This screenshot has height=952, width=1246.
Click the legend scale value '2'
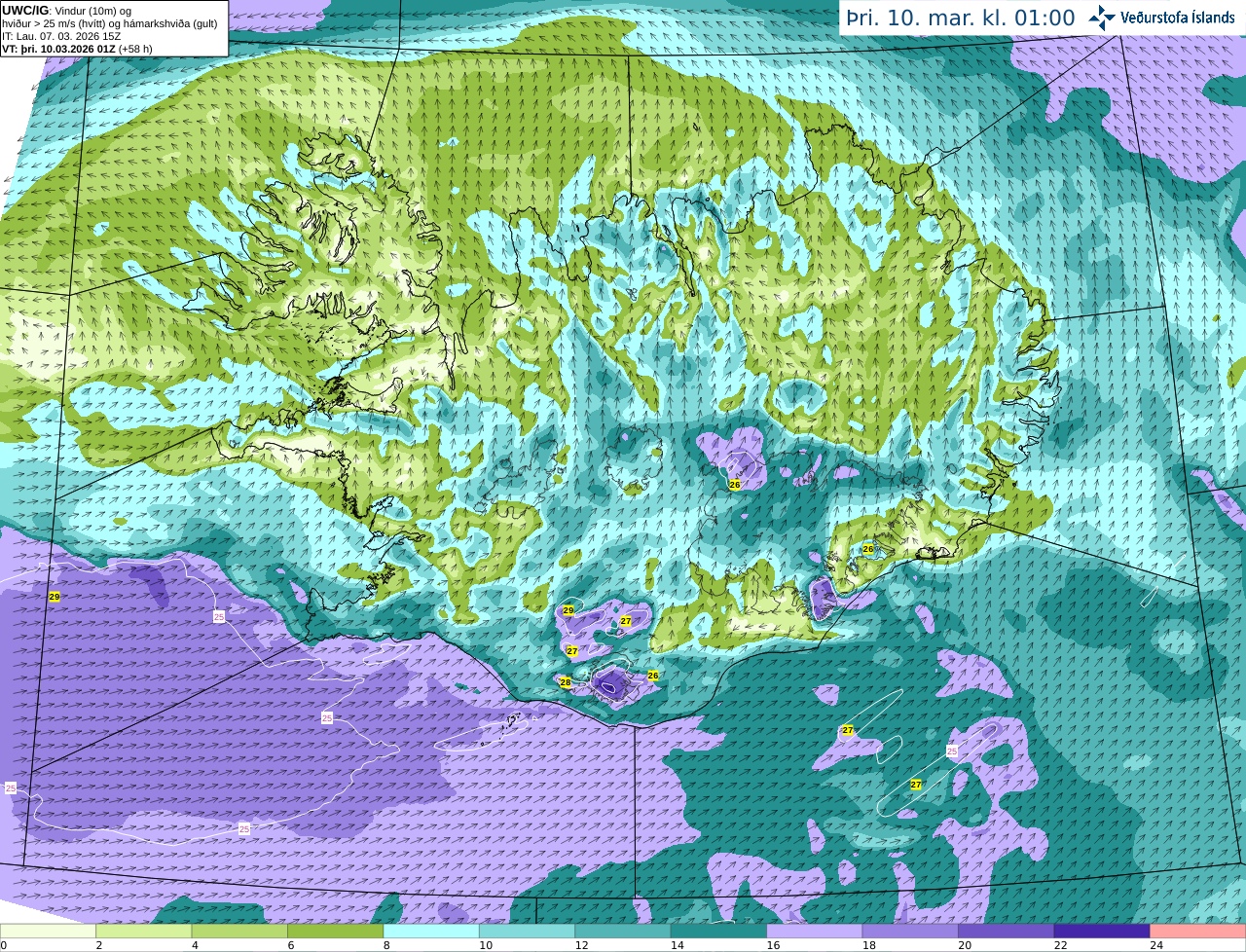[99, 945]
